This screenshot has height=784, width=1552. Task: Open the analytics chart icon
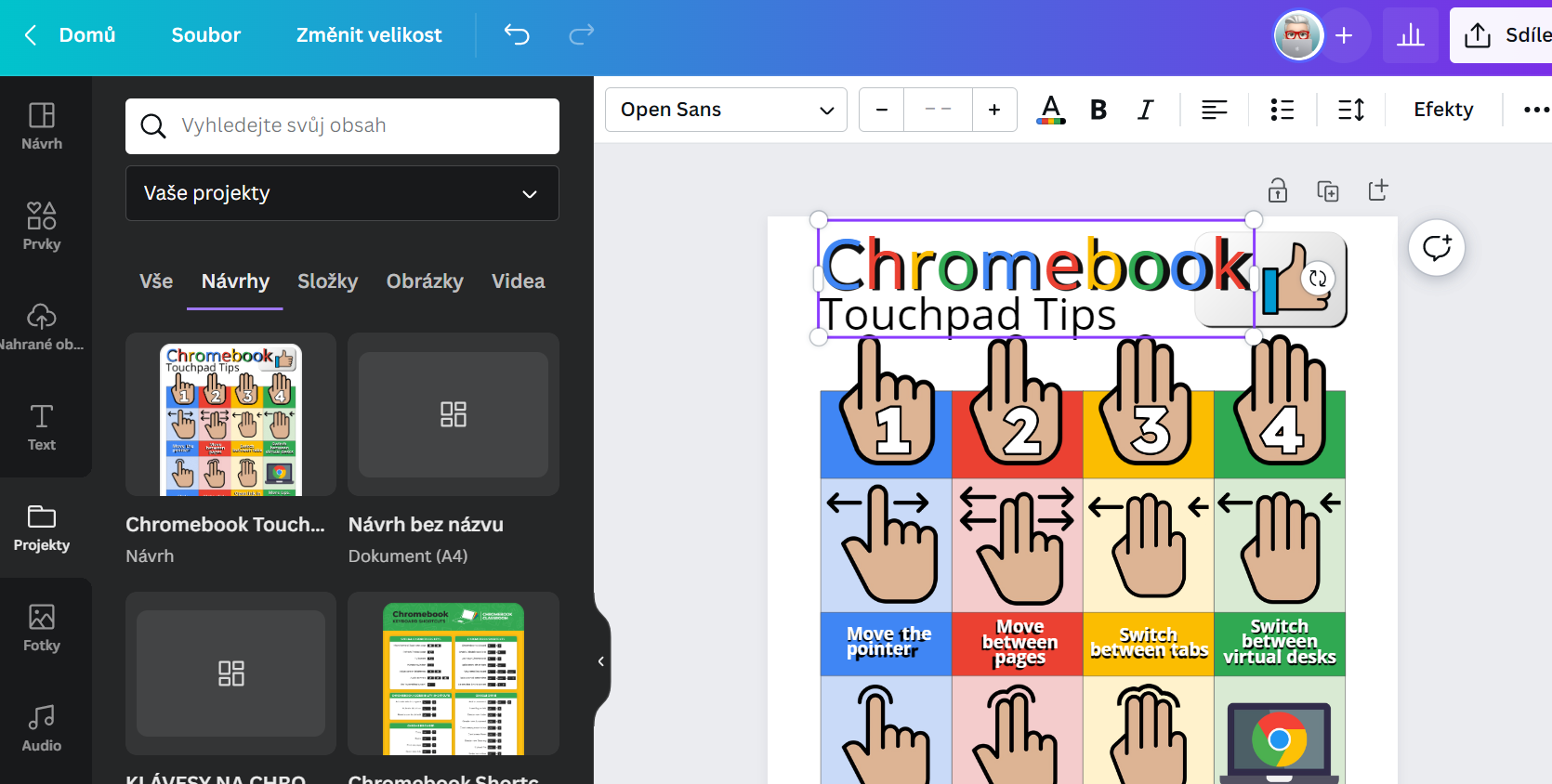(1410, 36)
